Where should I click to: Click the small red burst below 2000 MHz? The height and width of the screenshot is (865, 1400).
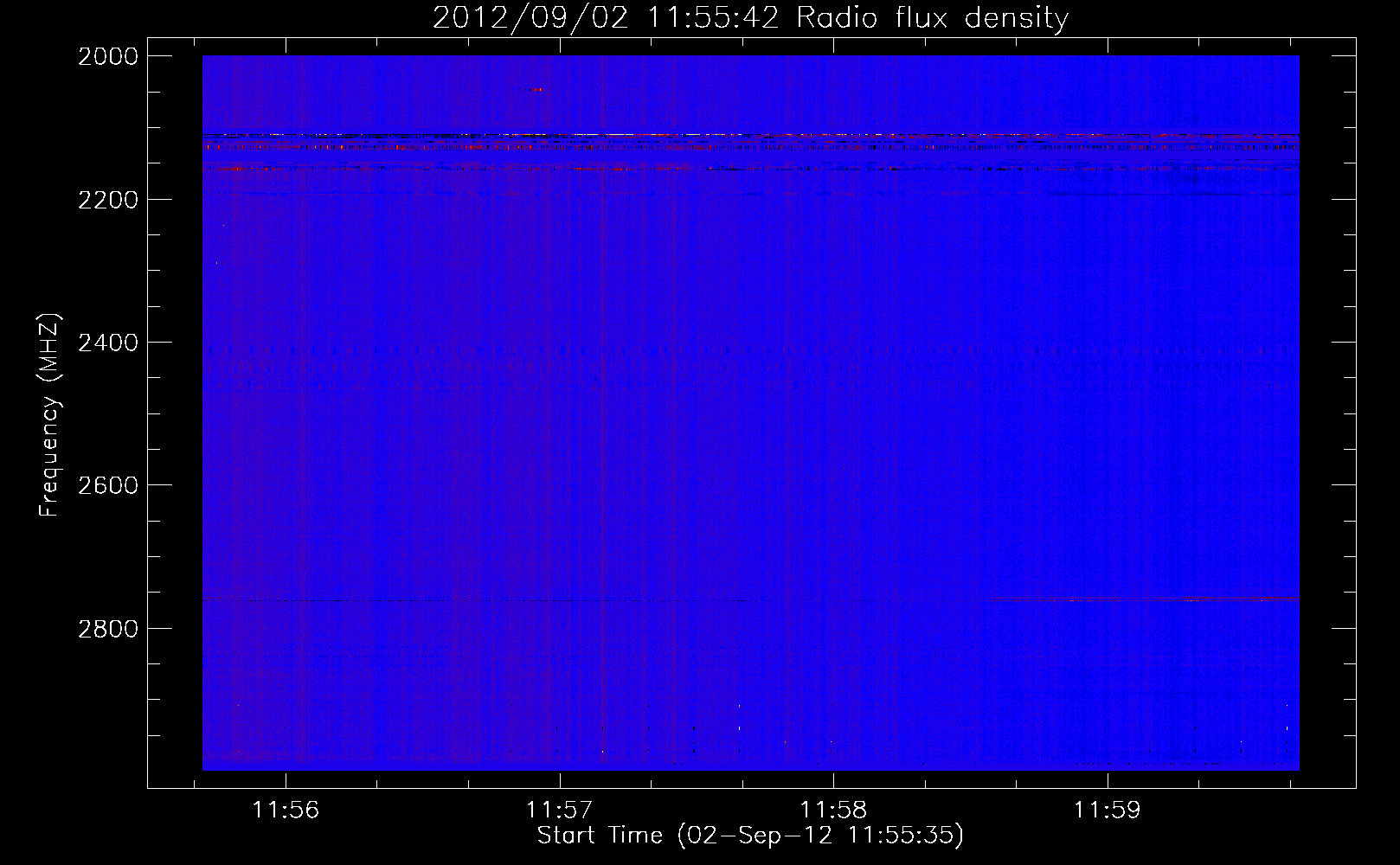point(535,89)
